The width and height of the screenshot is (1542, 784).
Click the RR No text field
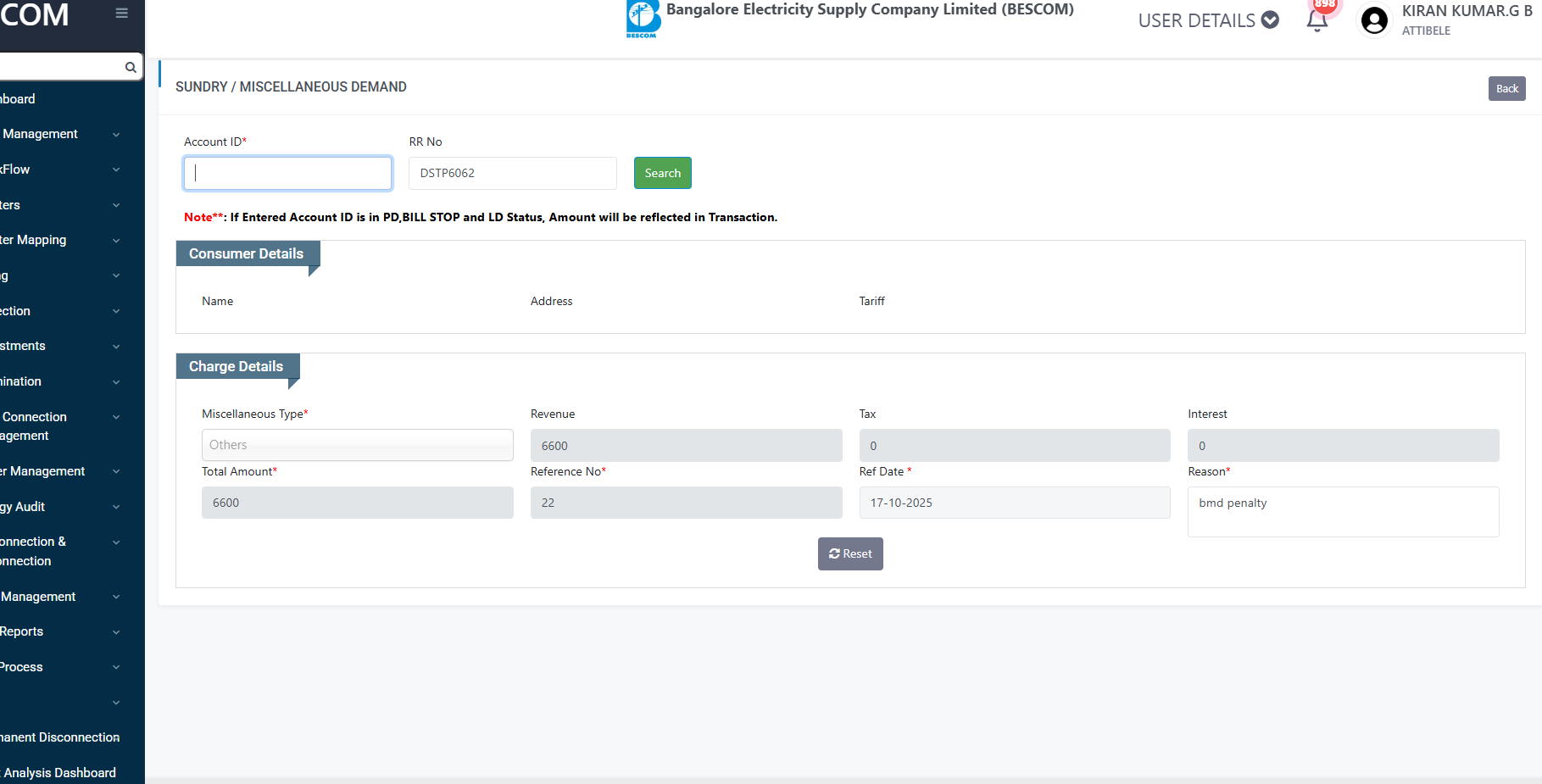click(512, 173)
